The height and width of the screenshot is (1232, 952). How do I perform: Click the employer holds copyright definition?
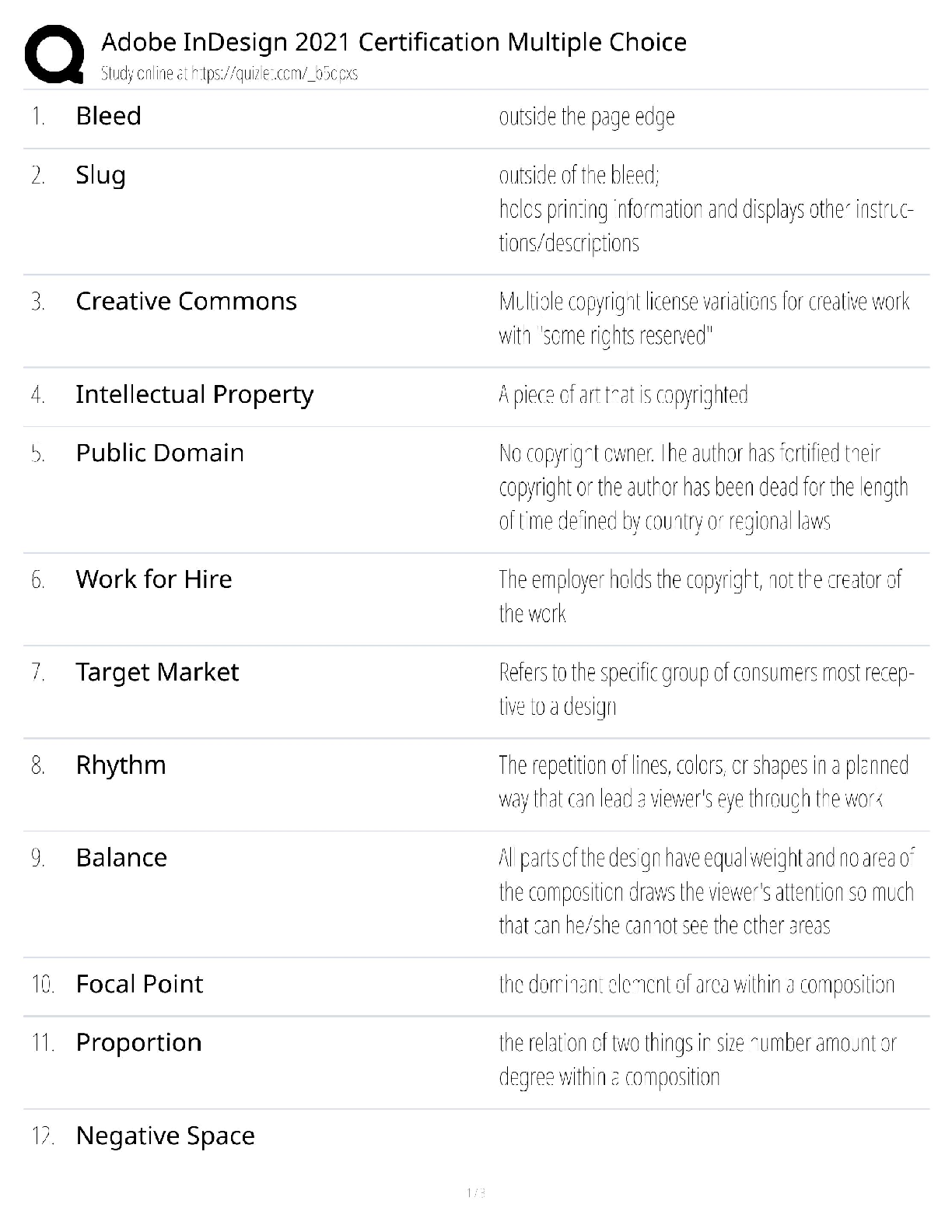click(x=700, y=596)
